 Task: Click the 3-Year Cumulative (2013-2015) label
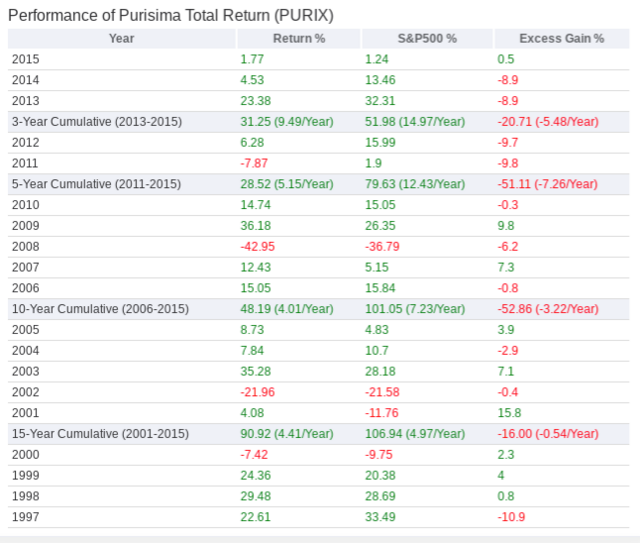click(97, 122)
